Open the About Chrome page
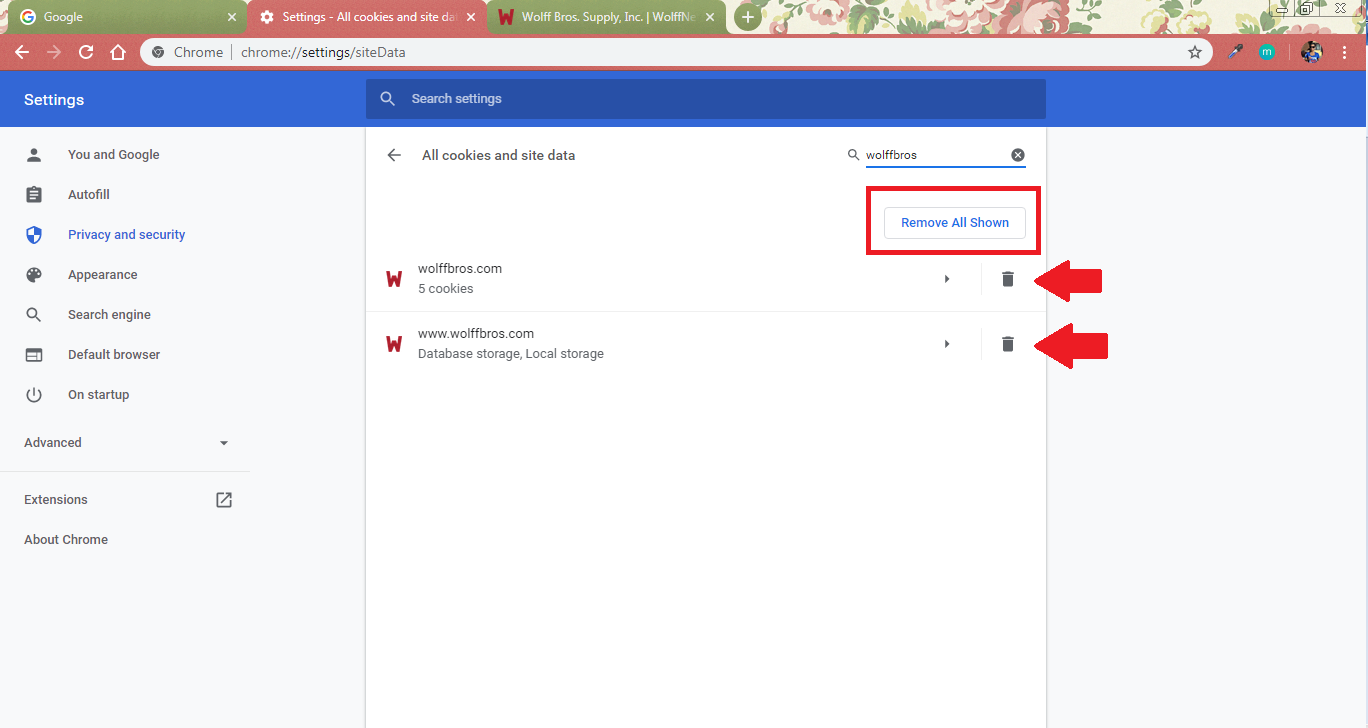The image size is (1368, 728). (x=66, y=540)
